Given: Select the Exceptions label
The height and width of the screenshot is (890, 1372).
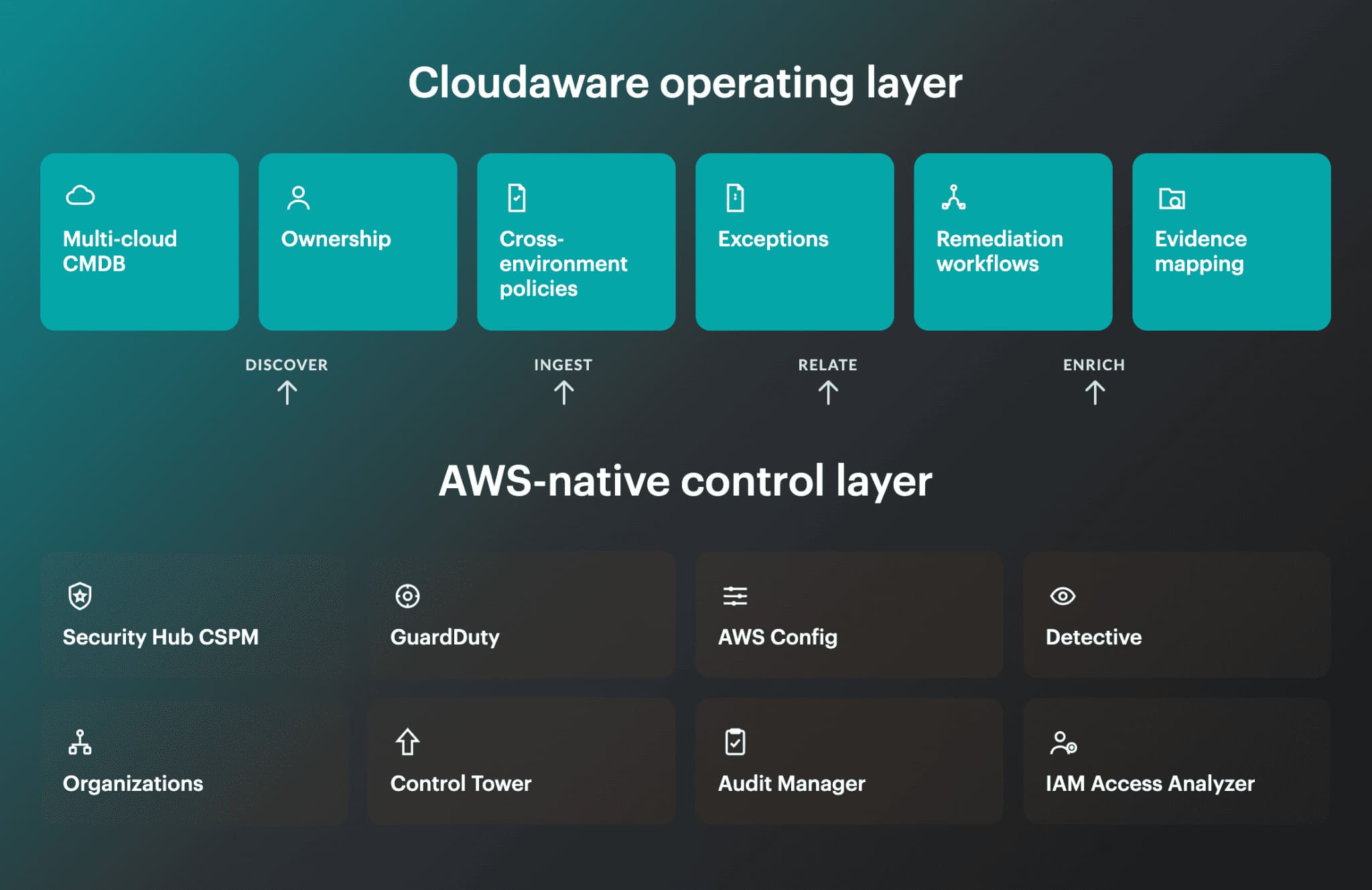Looking at the screenshot, I should [773, 239].
